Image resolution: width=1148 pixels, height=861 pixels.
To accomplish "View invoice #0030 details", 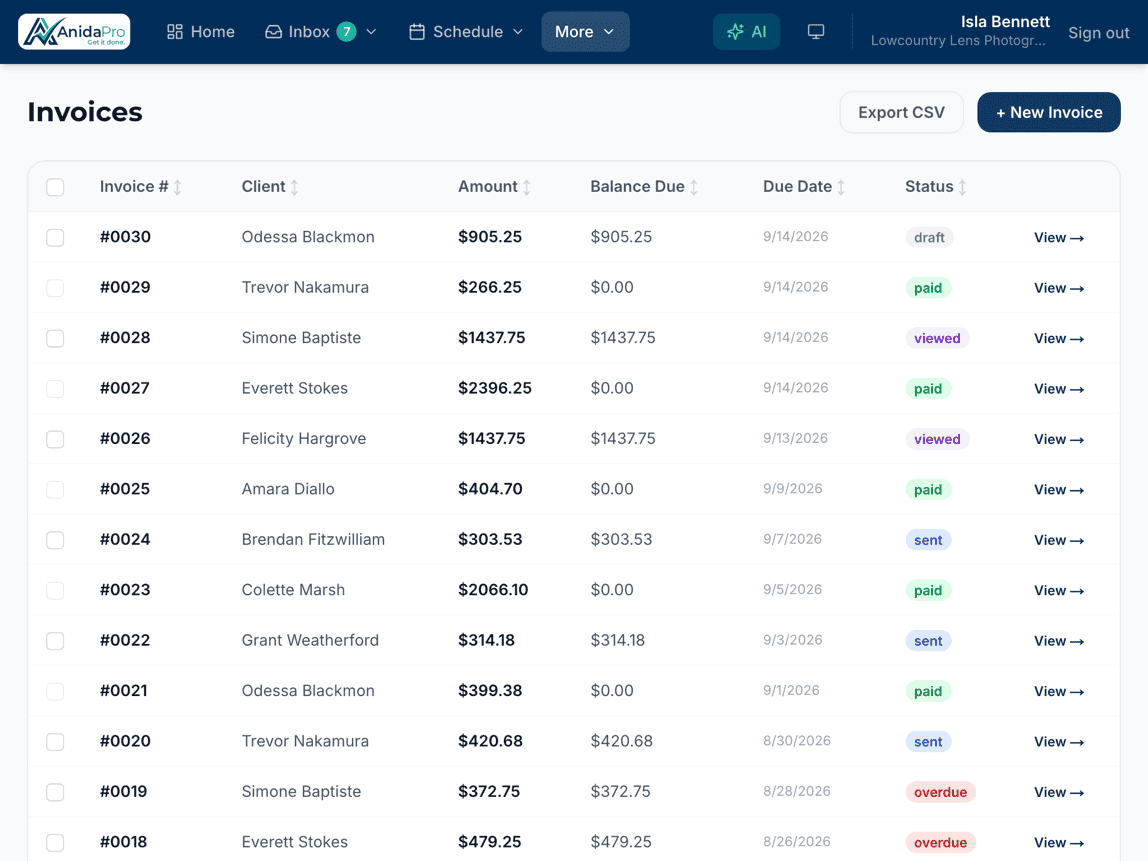I will (1059, 238).
